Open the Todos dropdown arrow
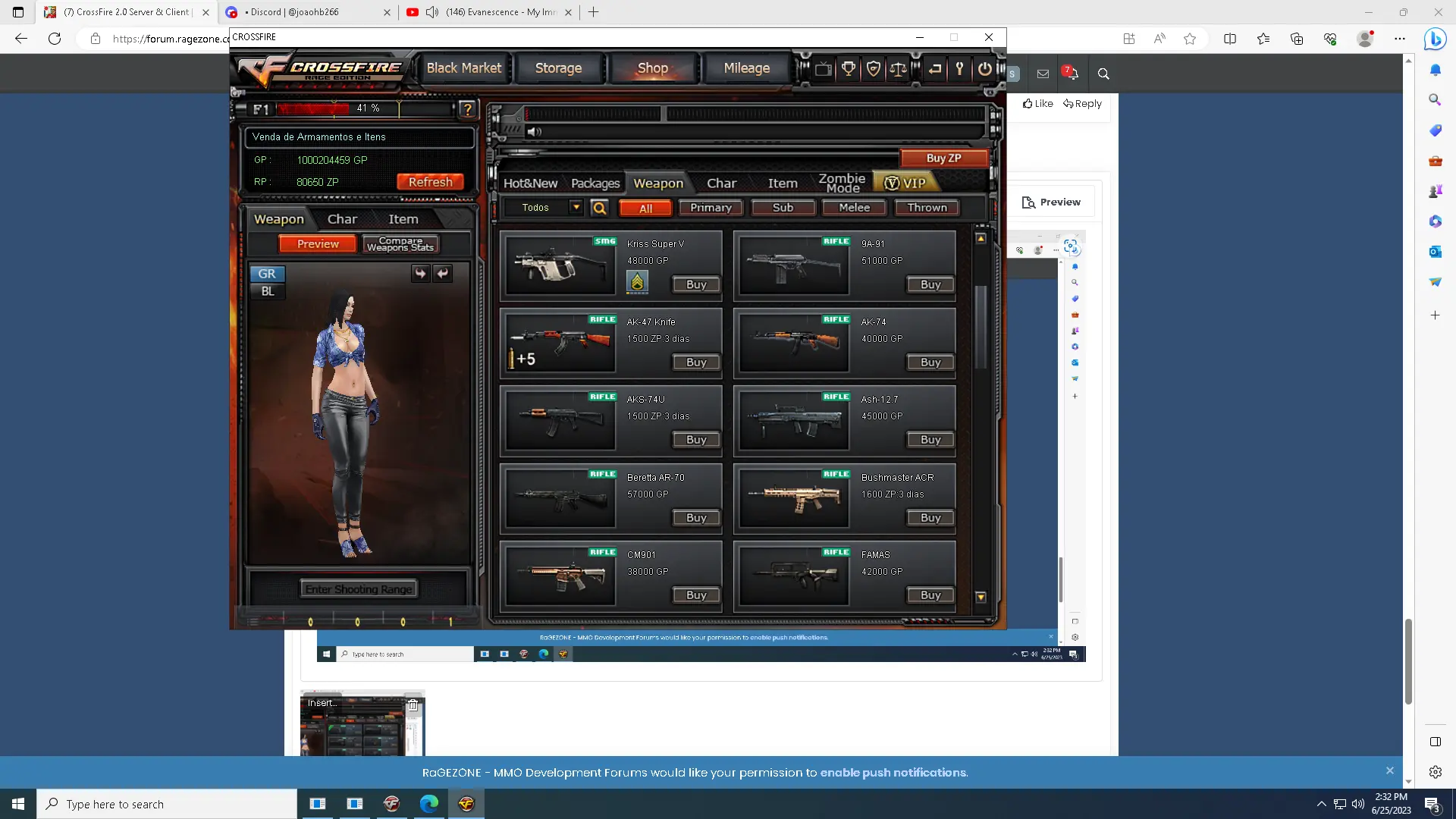Screen dimensions: 1456x819 tap(576, 207)
